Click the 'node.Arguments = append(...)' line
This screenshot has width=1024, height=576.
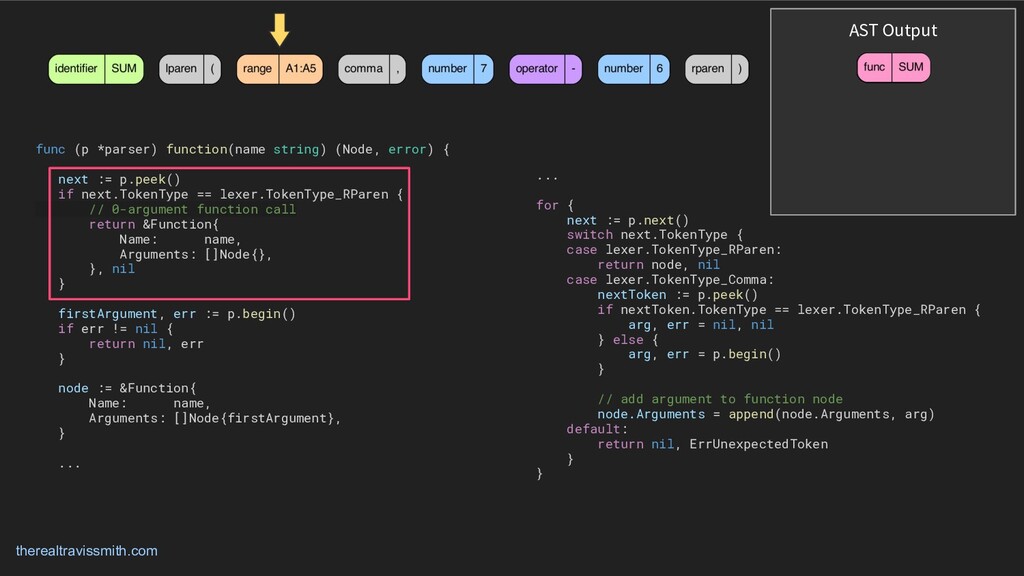coord(766,414)
